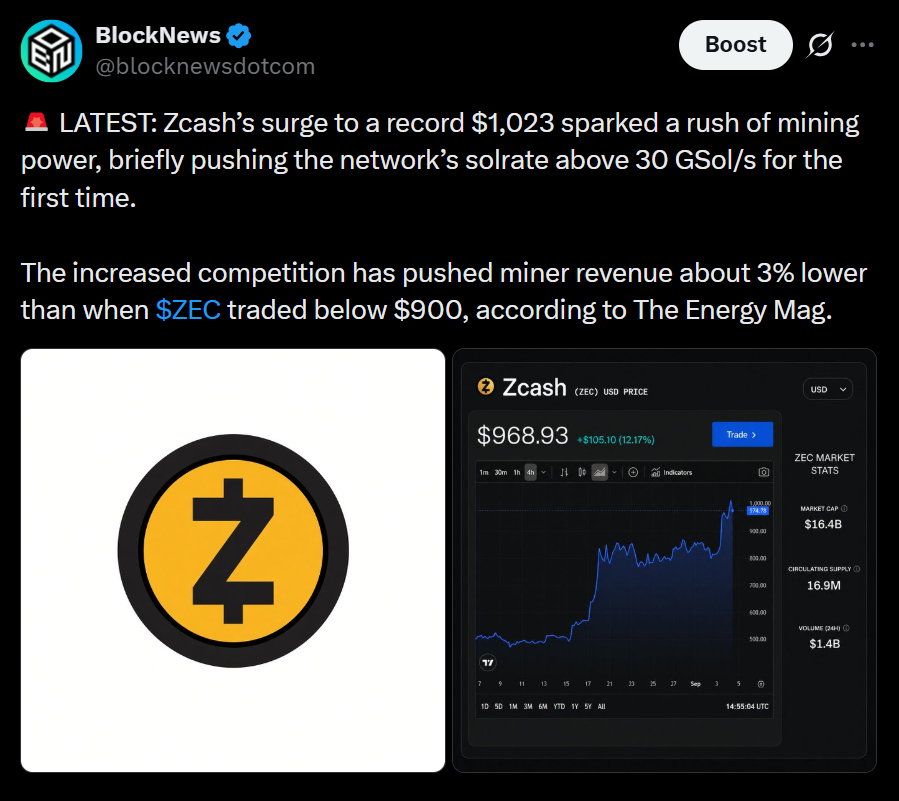Select the YTD date range tab
Viewport: 899px width, 801px height.
tap(559, 706)
